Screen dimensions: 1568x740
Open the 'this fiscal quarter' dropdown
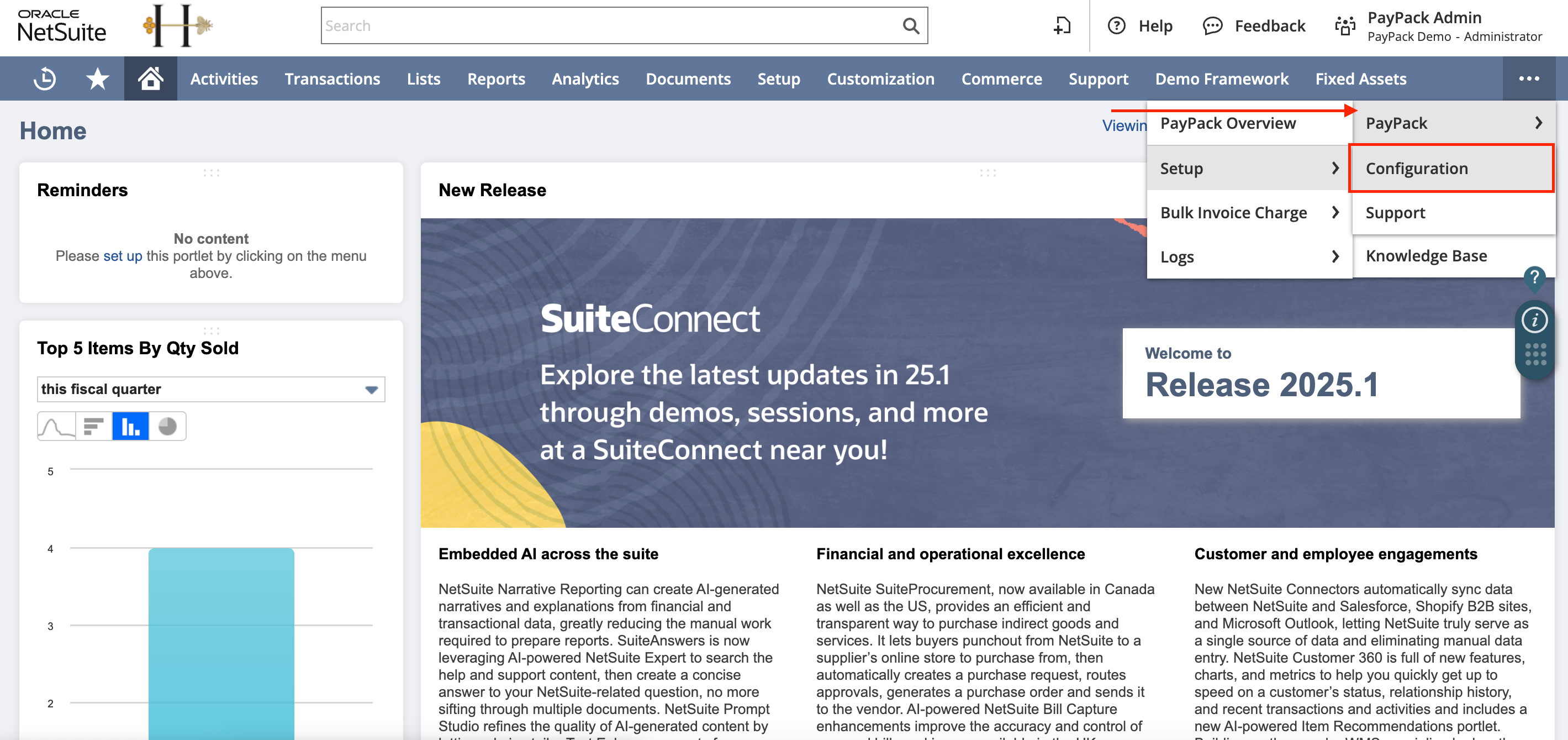[210, 389]
